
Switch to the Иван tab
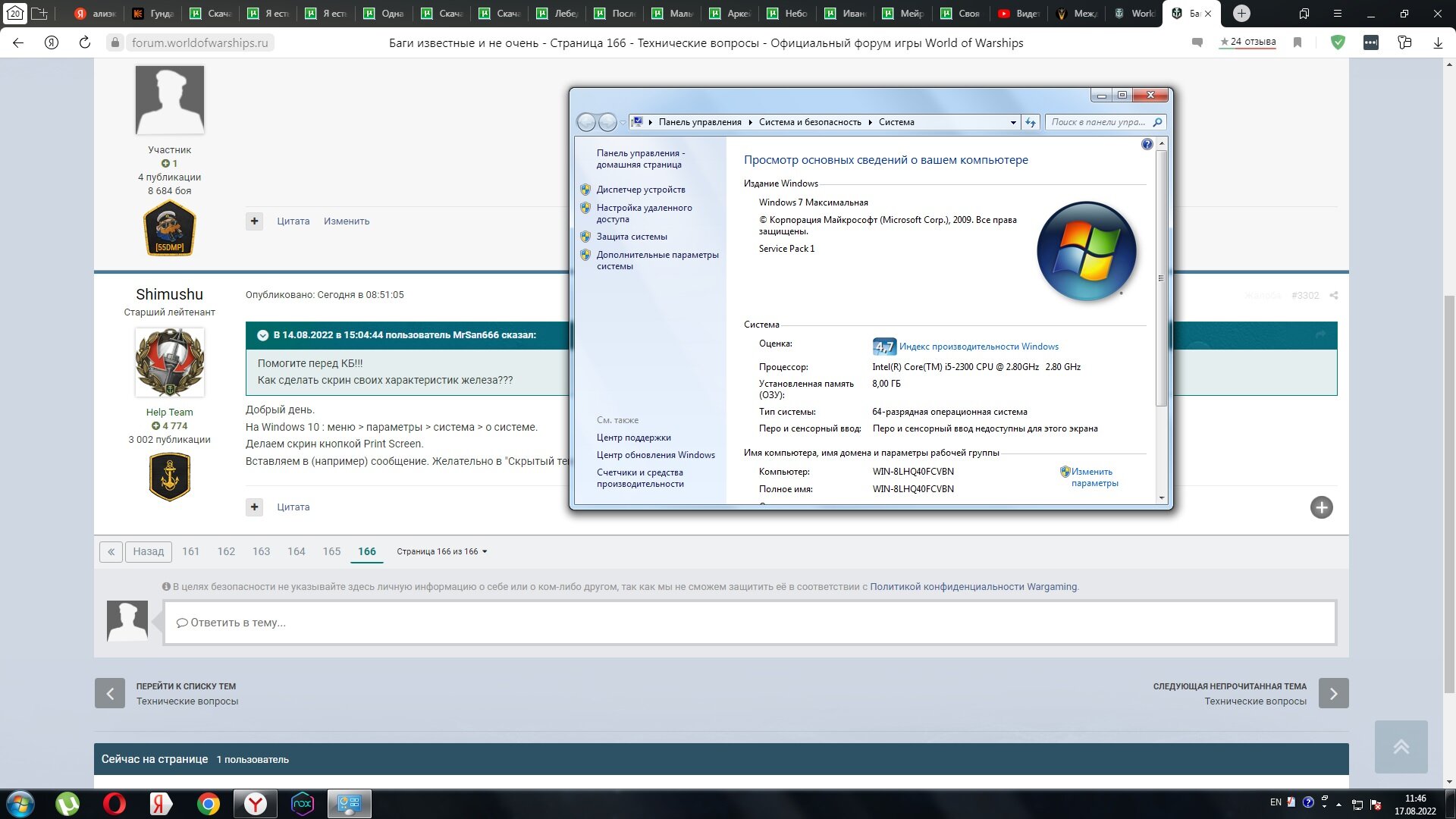point(846,14)
